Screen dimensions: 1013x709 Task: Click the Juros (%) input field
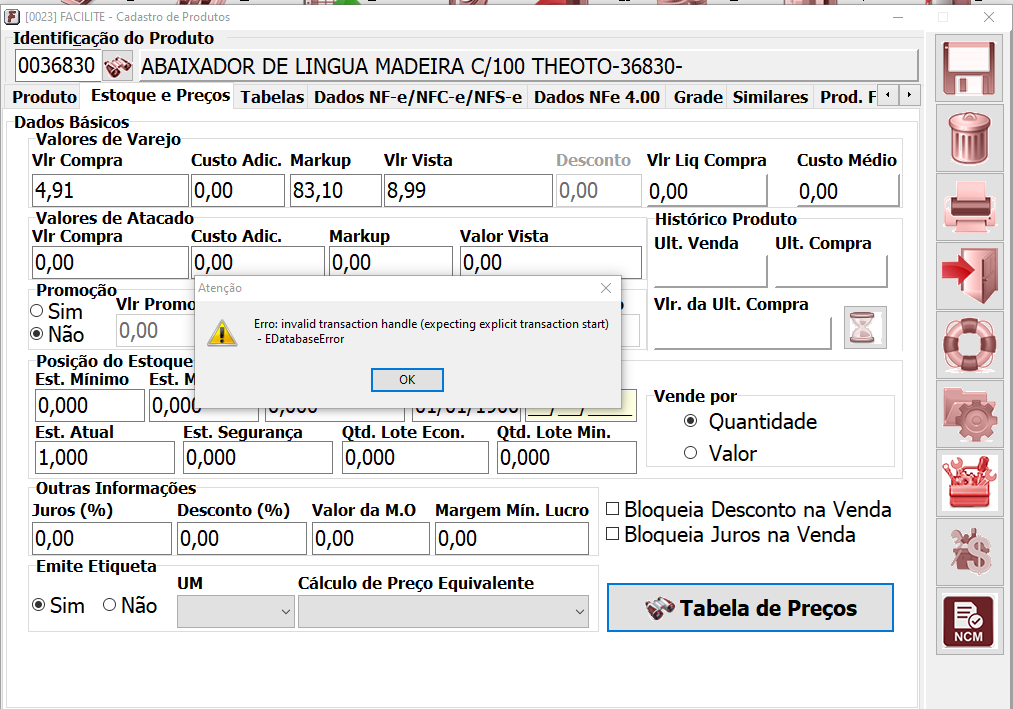(102, 538)
